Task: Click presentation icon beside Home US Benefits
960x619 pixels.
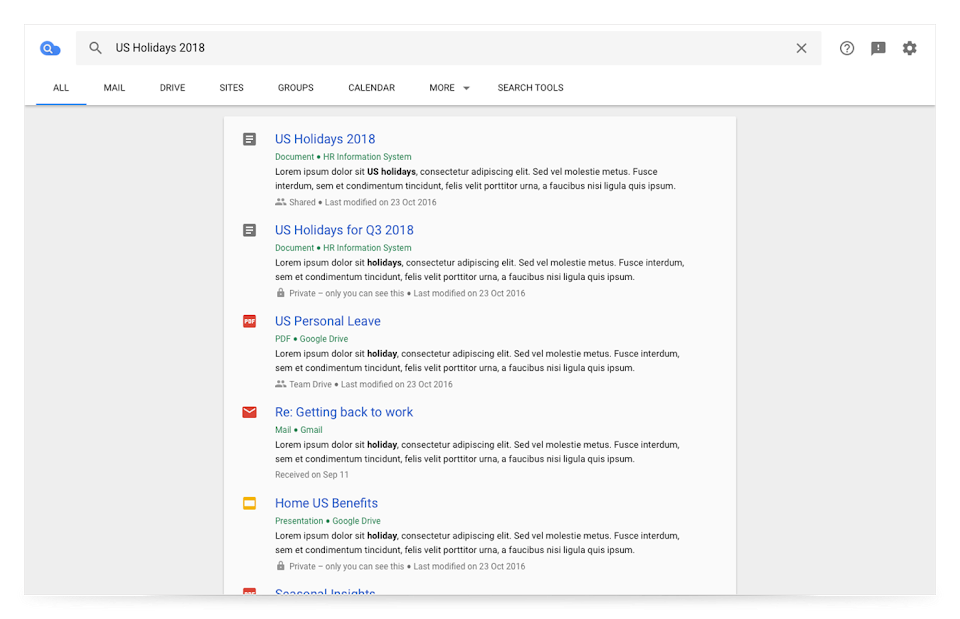Action: [x=250, y=503]
